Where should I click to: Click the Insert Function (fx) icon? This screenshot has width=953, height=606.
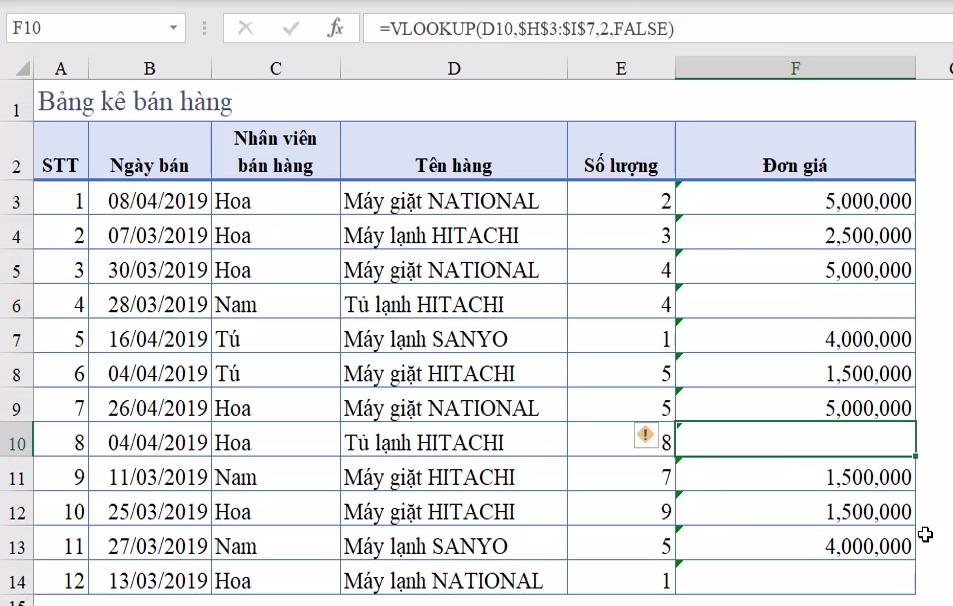coord(335,29)
